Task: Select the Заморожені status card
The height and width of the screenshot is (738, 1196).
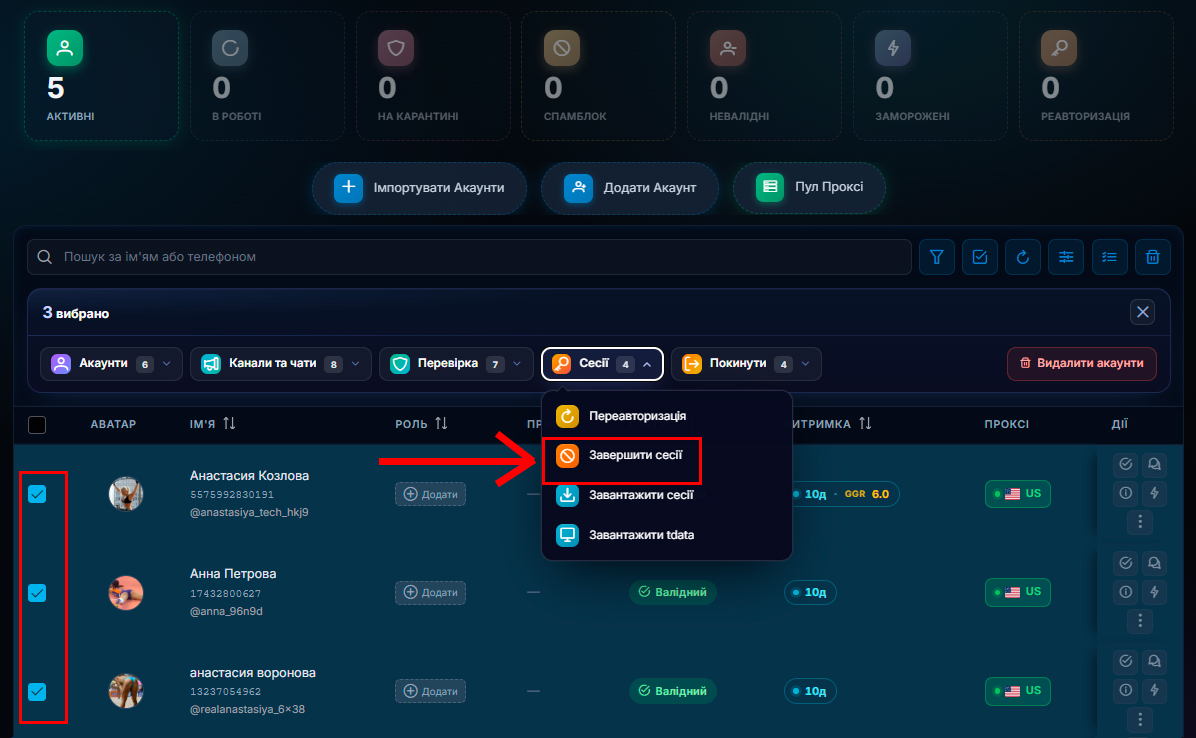Action: (931, 76)
